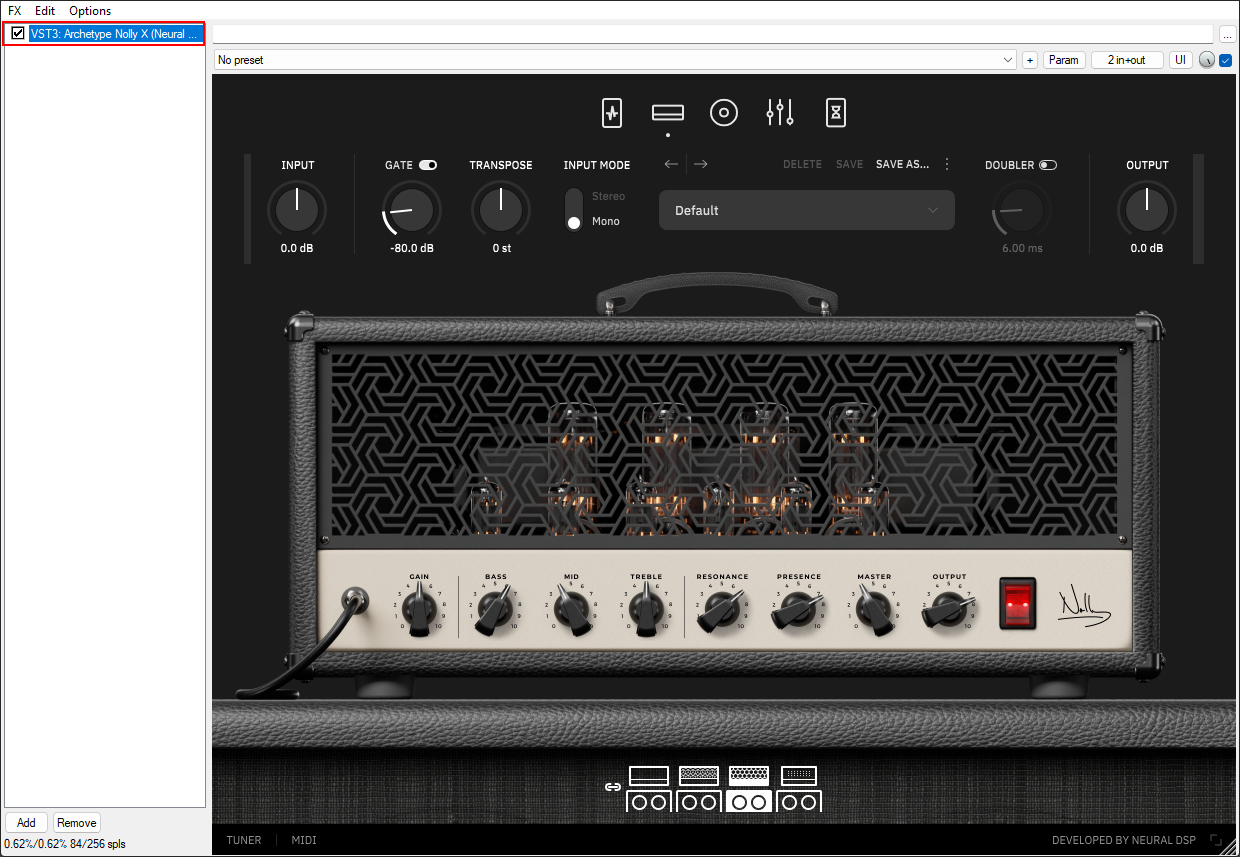The height and width of the screenshot is (857, 1240).
Task: Click the amp PRESENCE knob
Action: (797, 608)
